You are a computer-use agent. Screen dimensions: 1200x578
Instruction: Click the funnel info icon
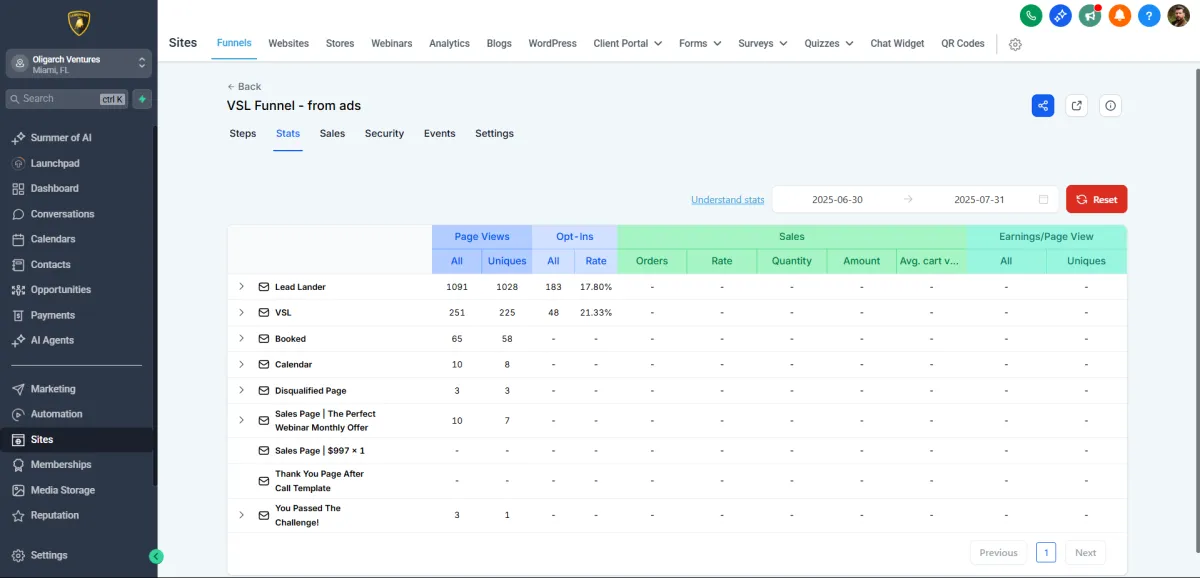pyautogui.click(x=1110, y=106)
